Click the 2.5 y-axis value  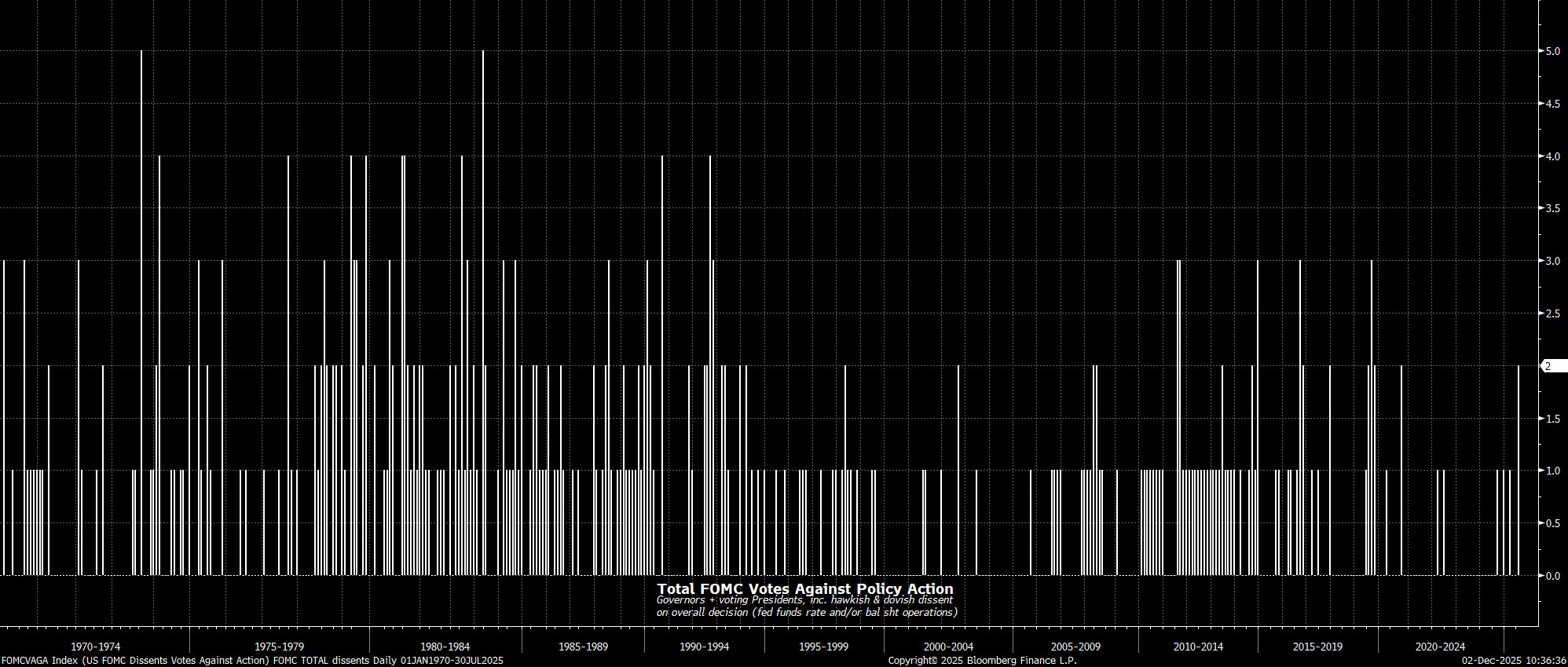pyautogui.click(x=1552, y=313)
